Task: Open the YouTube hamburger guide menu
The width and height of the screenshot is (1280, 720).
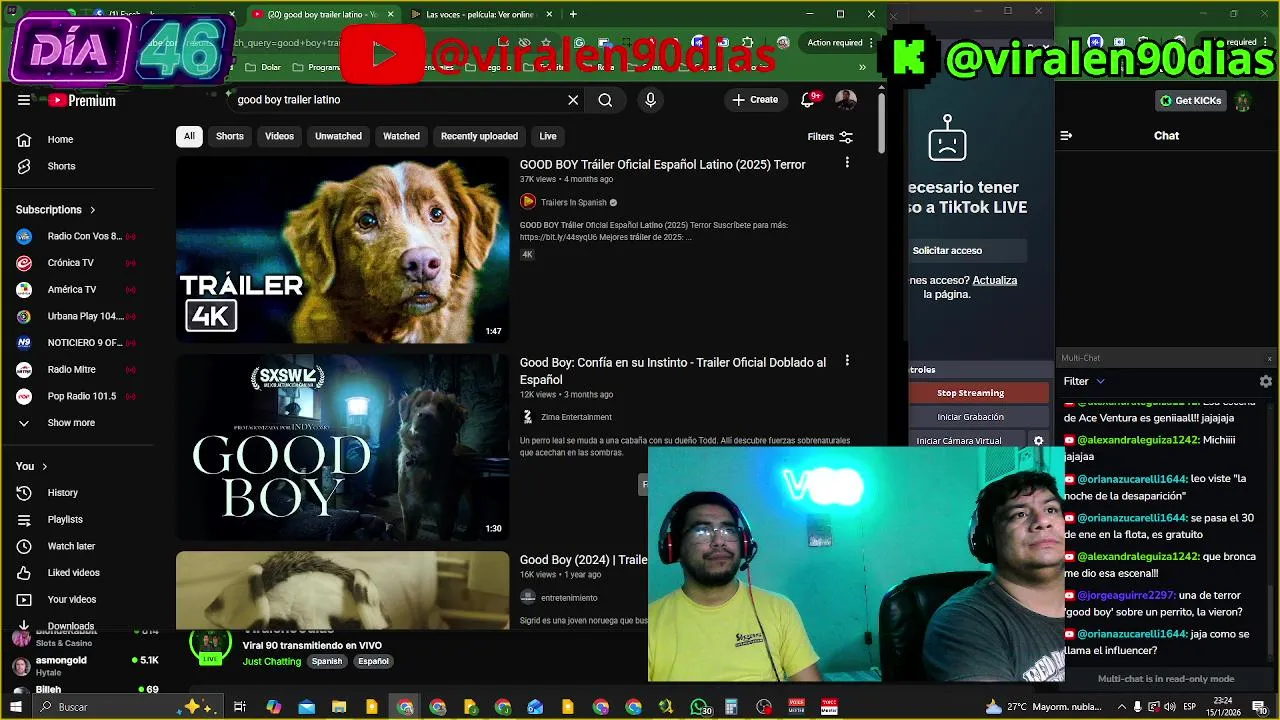Action: point(24,100)
